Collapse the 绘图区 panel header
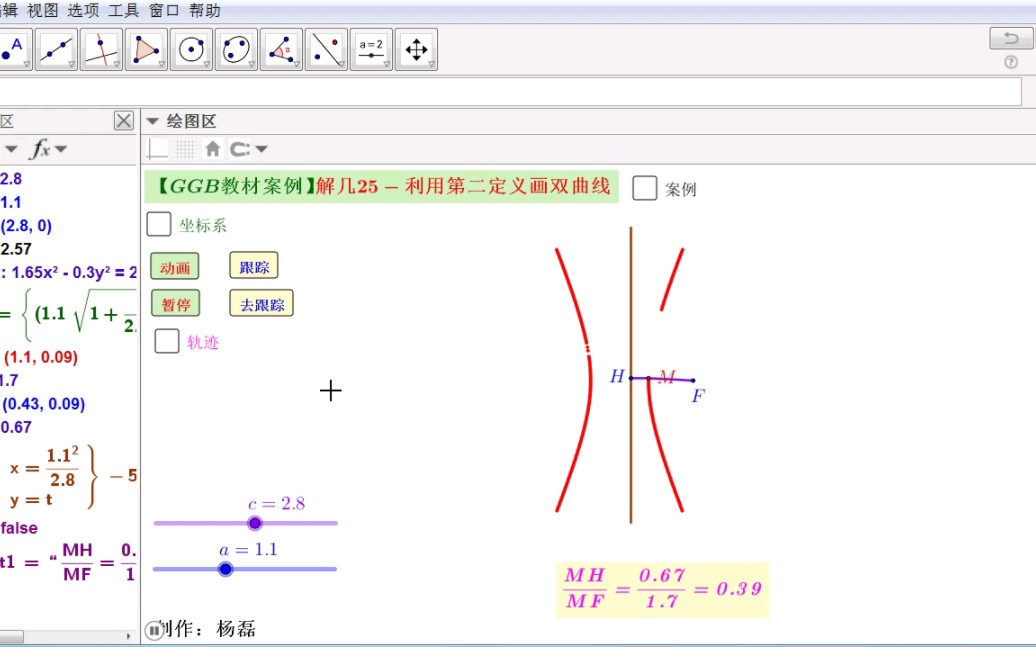 click(x=152, y=121)
